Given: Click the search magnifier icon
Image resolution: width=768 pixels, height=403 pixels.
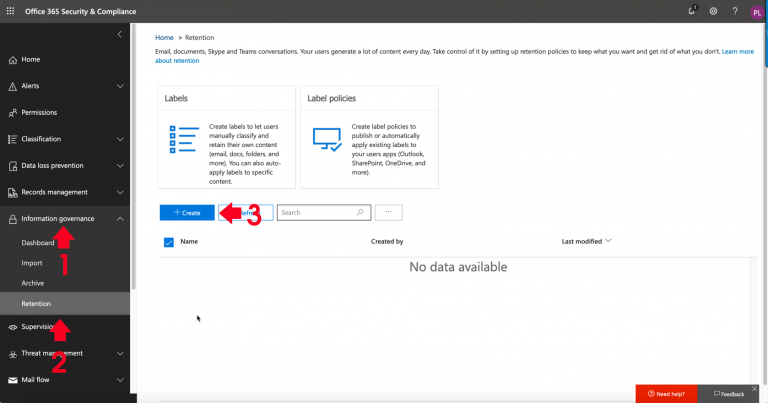Looking at the screenshot, I should pos(360,212).
